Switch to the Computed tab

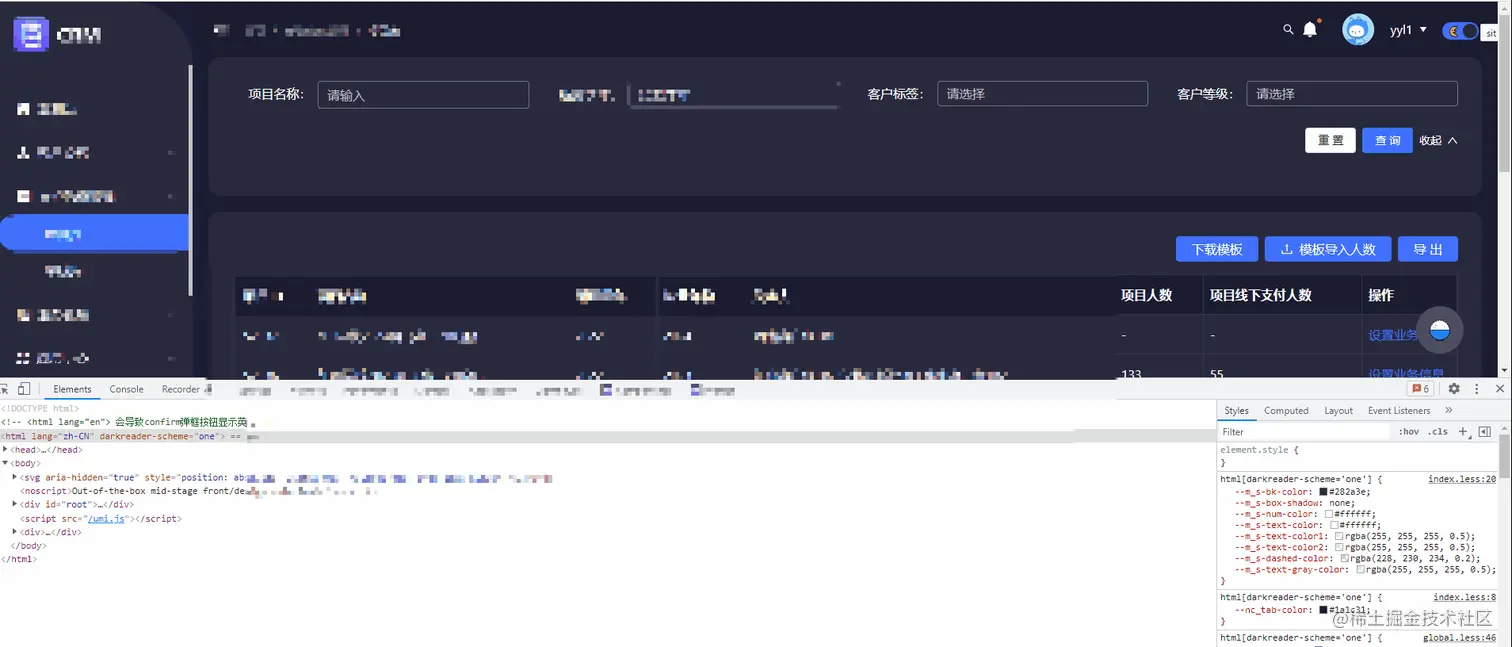(1286, 410)
